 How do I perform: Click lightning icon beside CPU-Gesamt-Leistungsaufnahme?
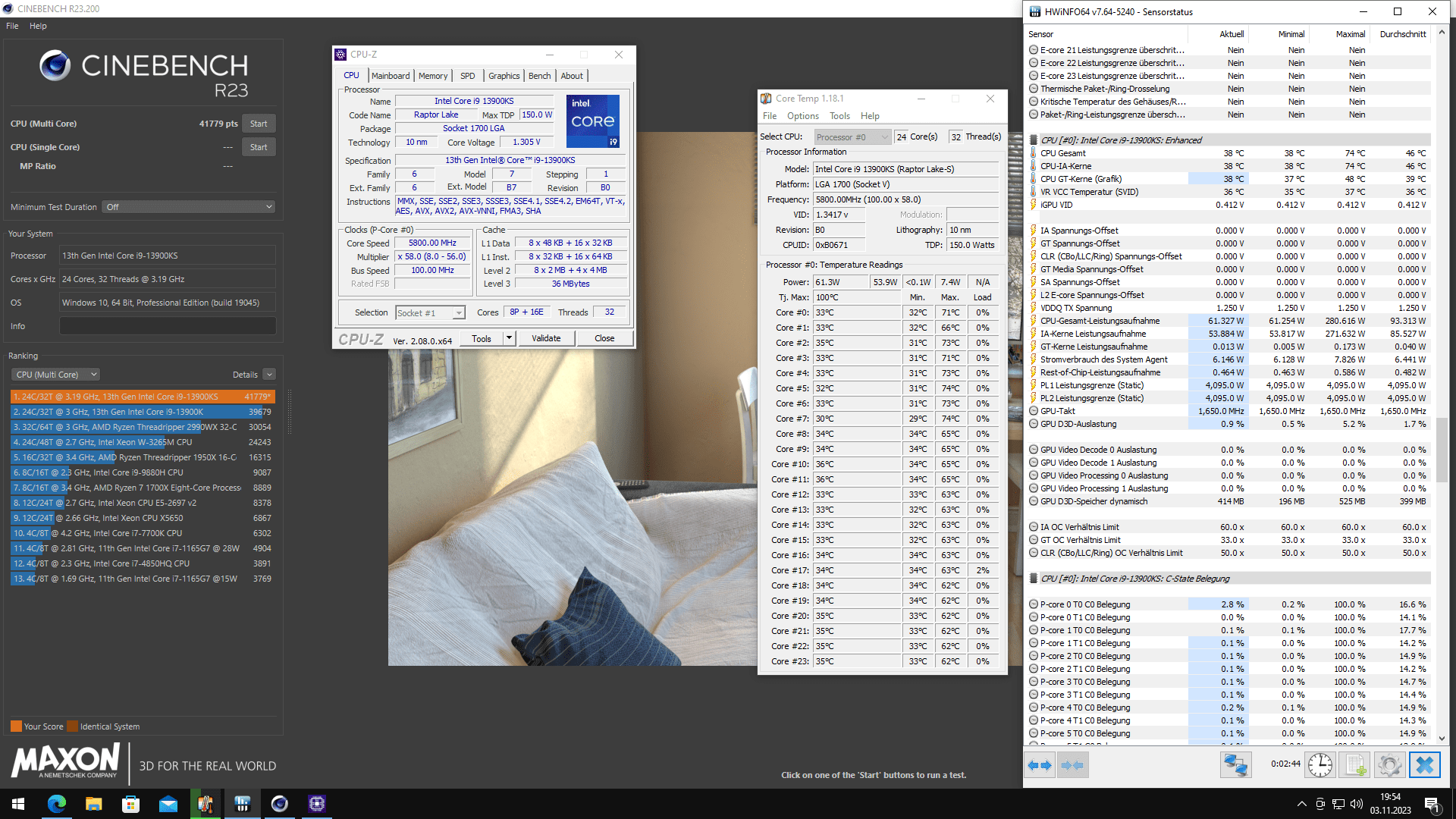pyautogui.click(x=1033, y=321)
